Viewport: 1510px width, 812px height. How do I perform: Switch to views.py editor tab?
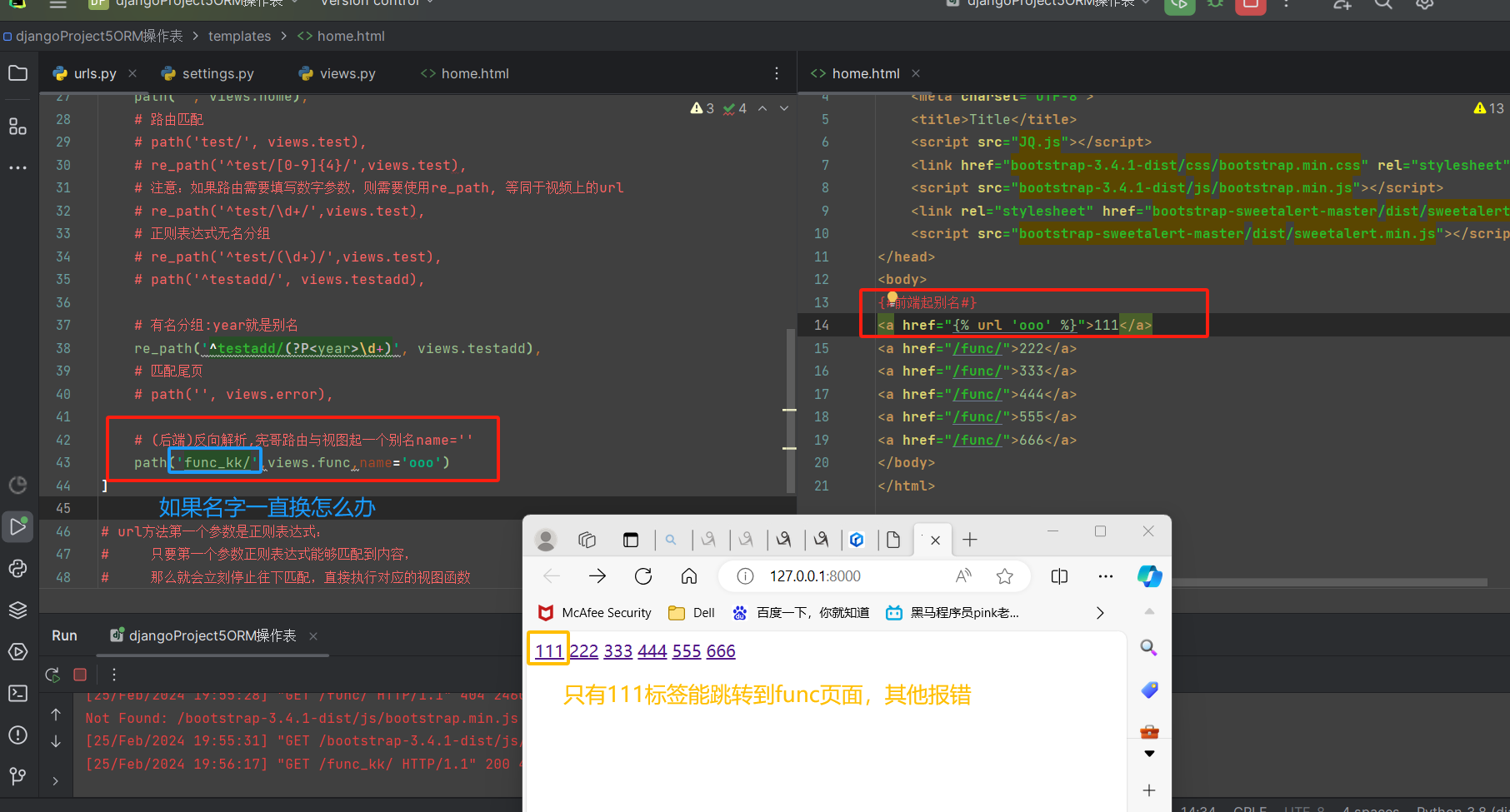(x=337, y=73)
